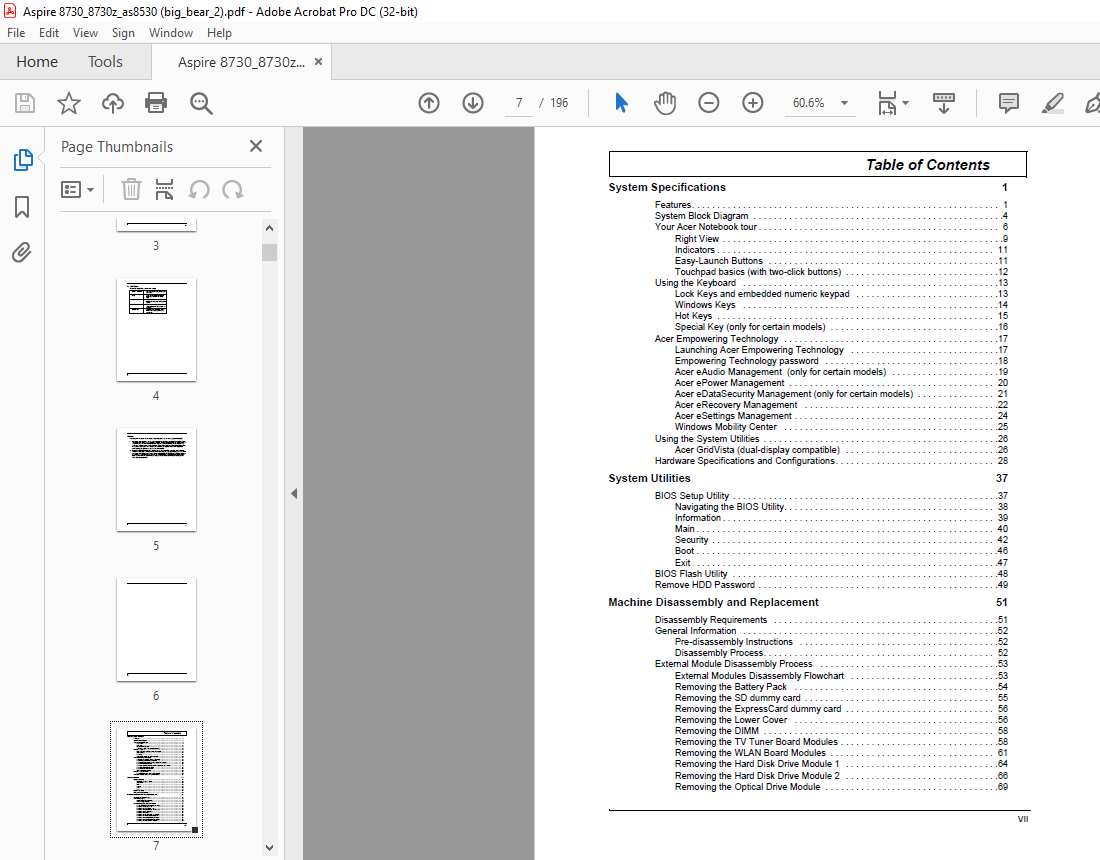This screenshot has height=860, width=1100.
Task: Switch to the Tools tab
Action: pyautogui.click(x=105, y=62)
